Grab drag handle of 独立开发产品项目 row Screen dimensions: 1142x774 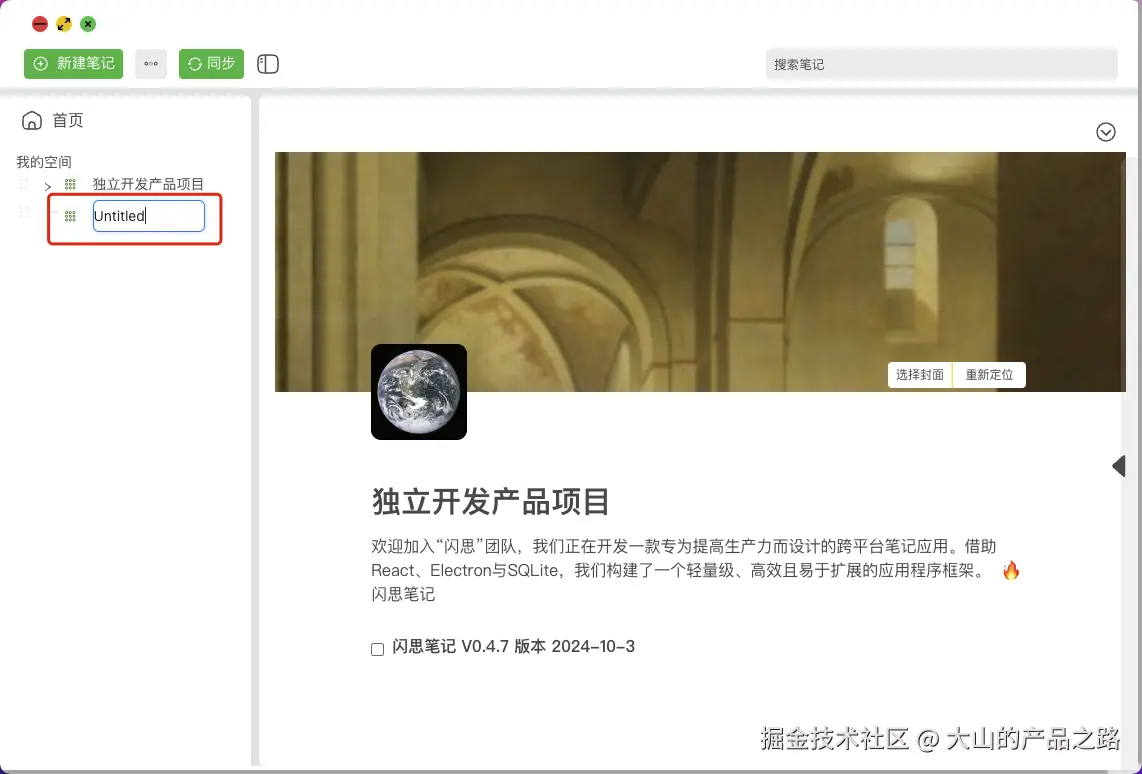(24, 184)
